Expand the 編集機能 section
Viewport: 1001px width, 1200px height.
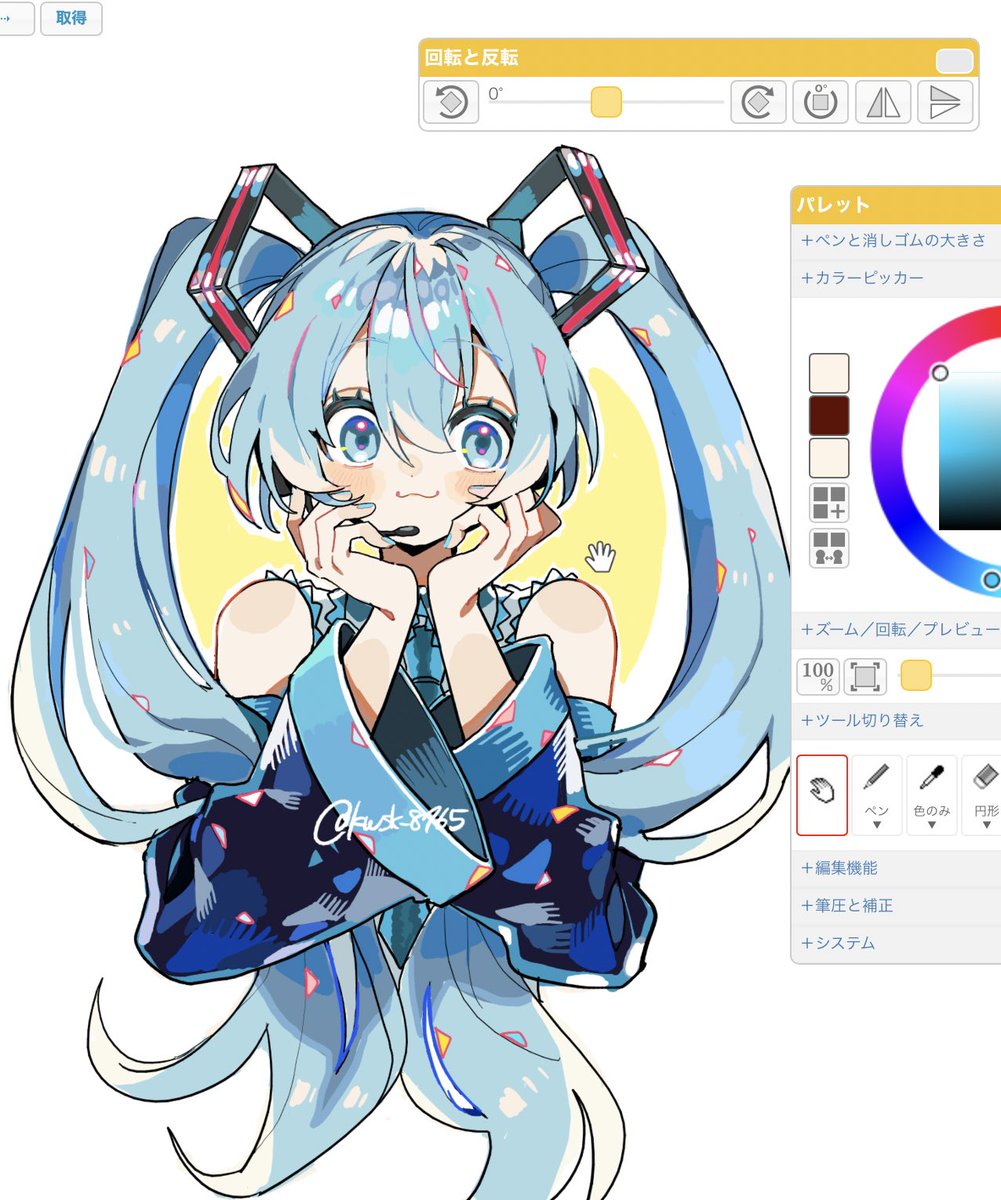[843, 868]
